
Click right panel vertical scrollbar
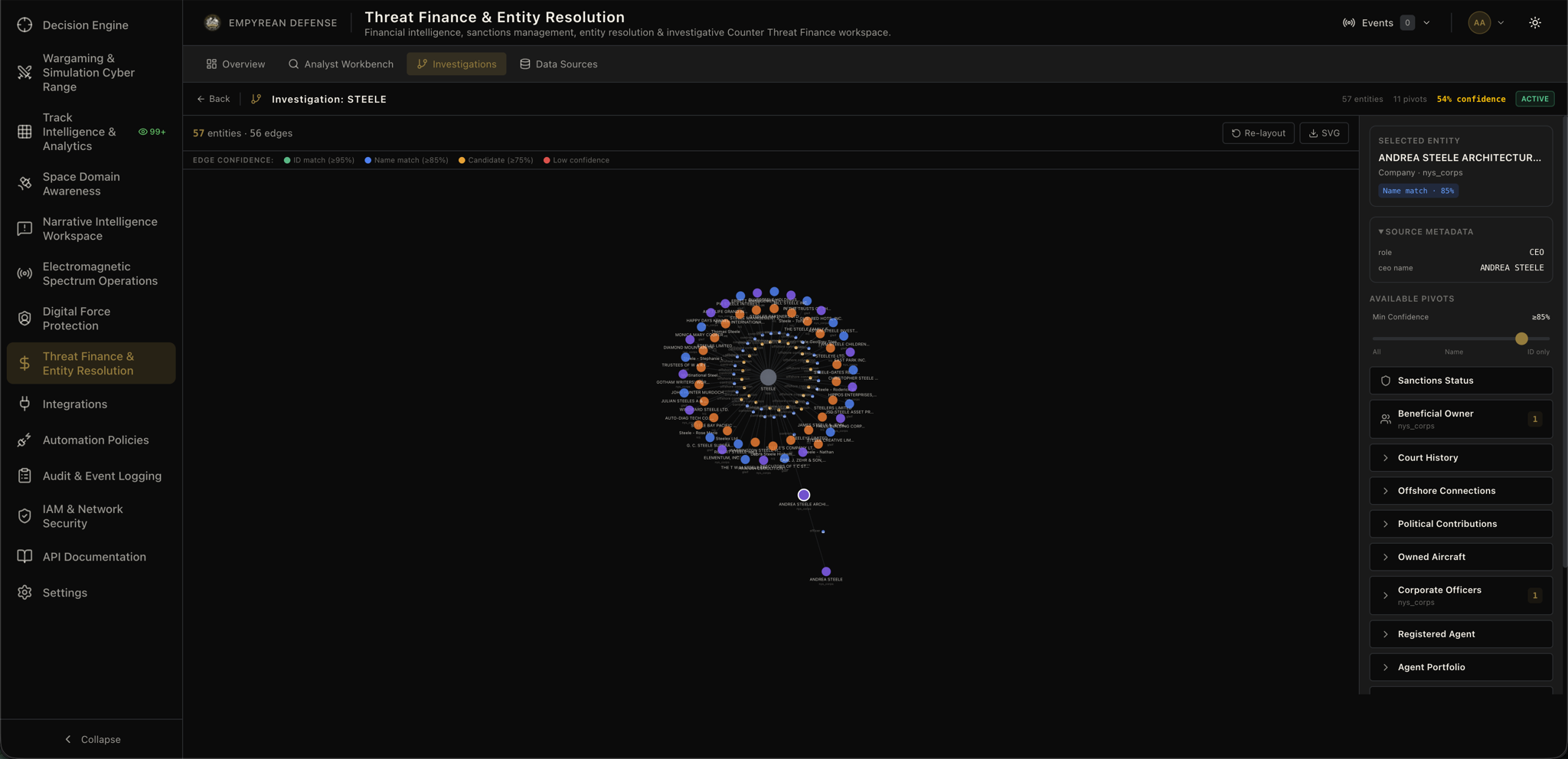[1564, 341]
